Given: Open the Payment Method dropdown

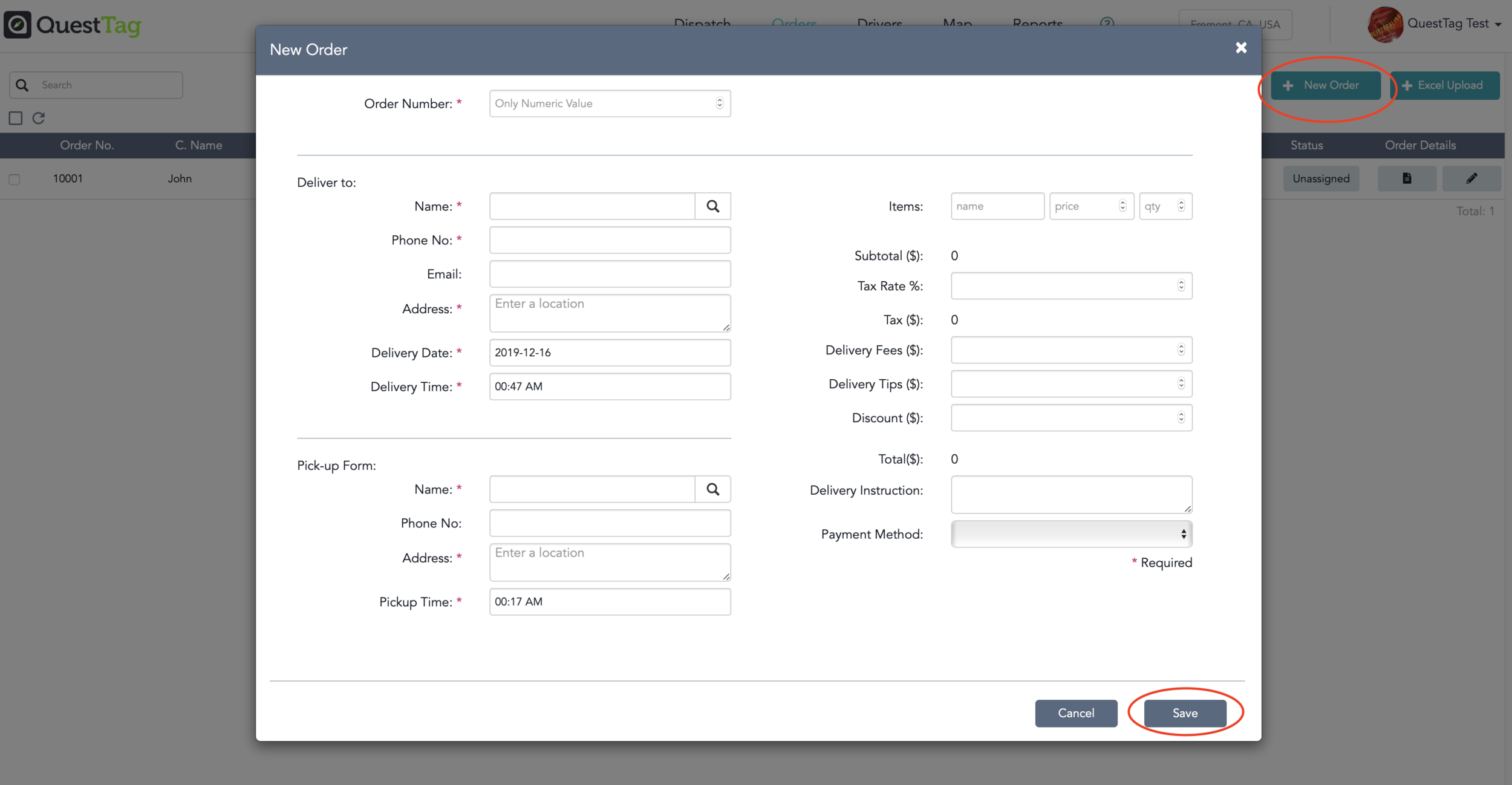Looking at the screenshot, I should pyautogui.click(x=1070, y=534).
